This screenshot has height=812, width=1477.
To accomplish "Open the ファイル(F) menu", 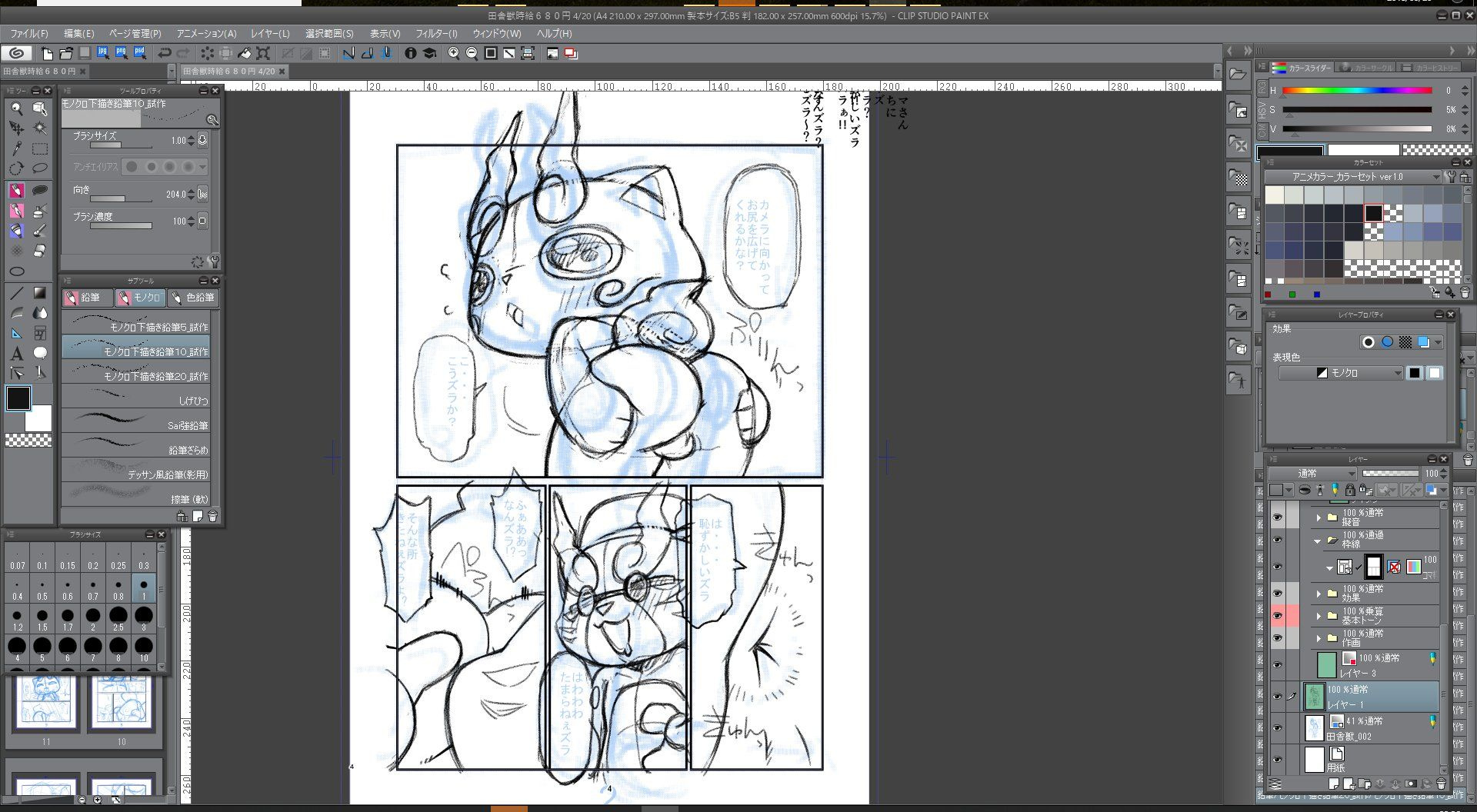I will [x=28, y=34].
